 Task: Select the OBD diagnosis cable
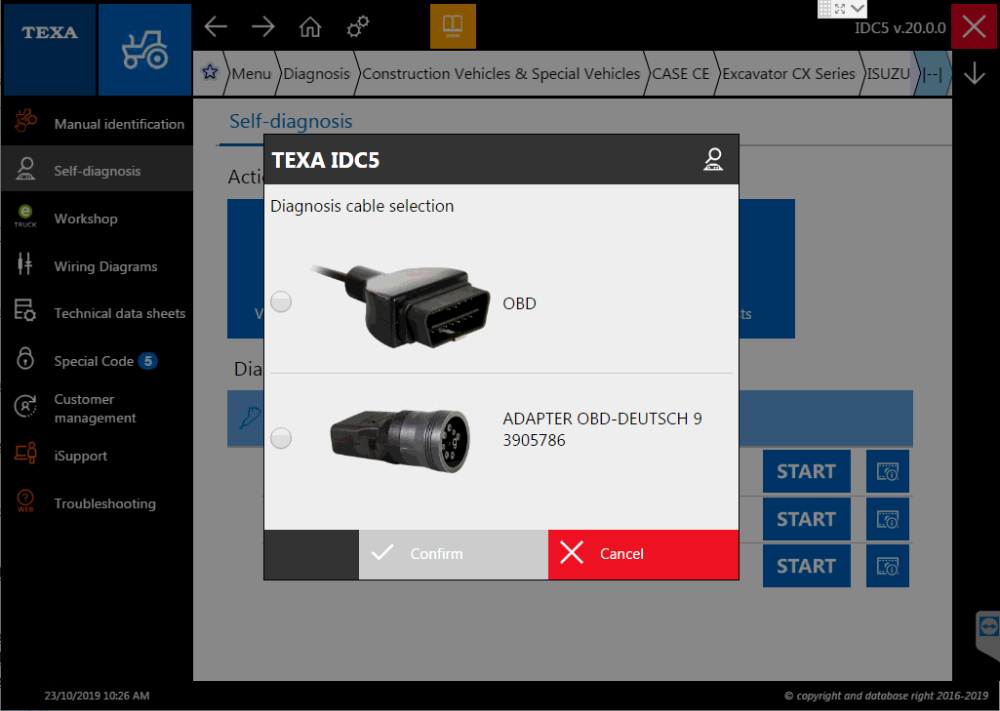(281, 301)
